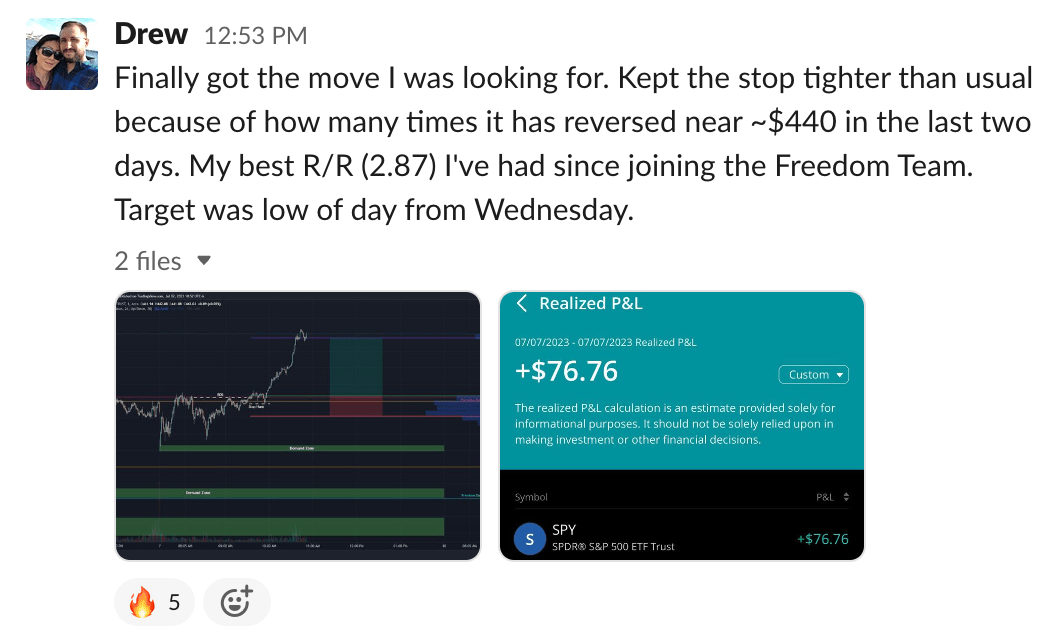This screenshot has width=1060, height=634.
Task: Click the red stop-loss zone in chart
Action: tap(356, 406)
